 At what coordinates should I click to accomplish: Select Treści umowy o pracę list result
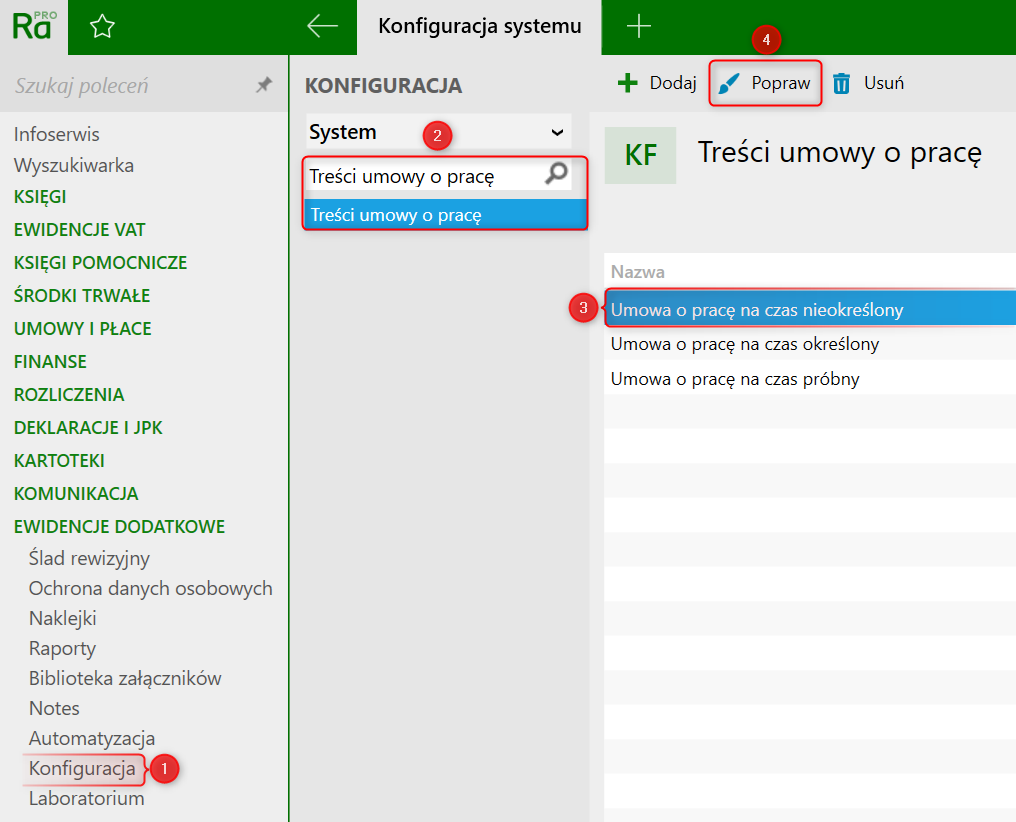pos(445,214)
